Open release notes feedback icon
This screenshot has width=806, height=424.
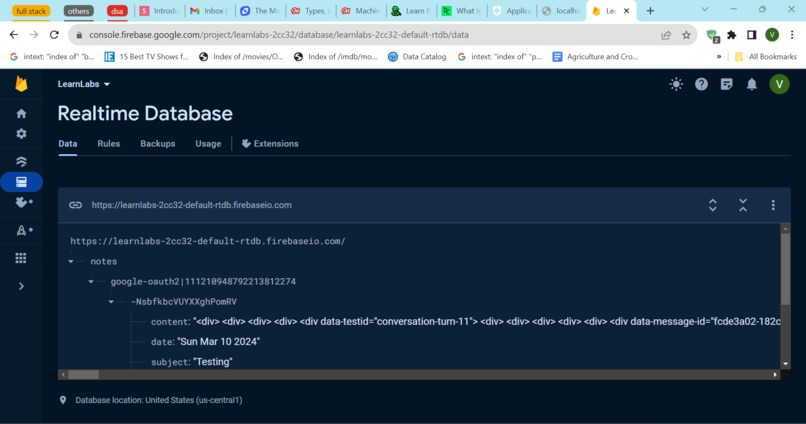click(726, 84)
